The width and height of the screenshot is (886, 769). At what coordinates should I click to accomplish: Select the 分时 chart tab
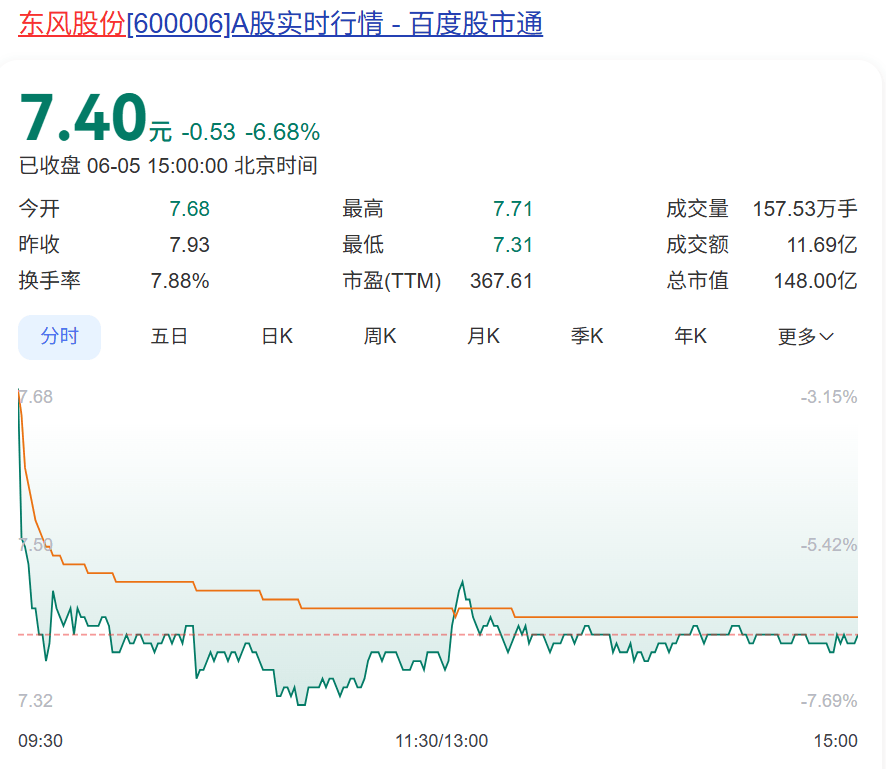[x=59, y=337]
